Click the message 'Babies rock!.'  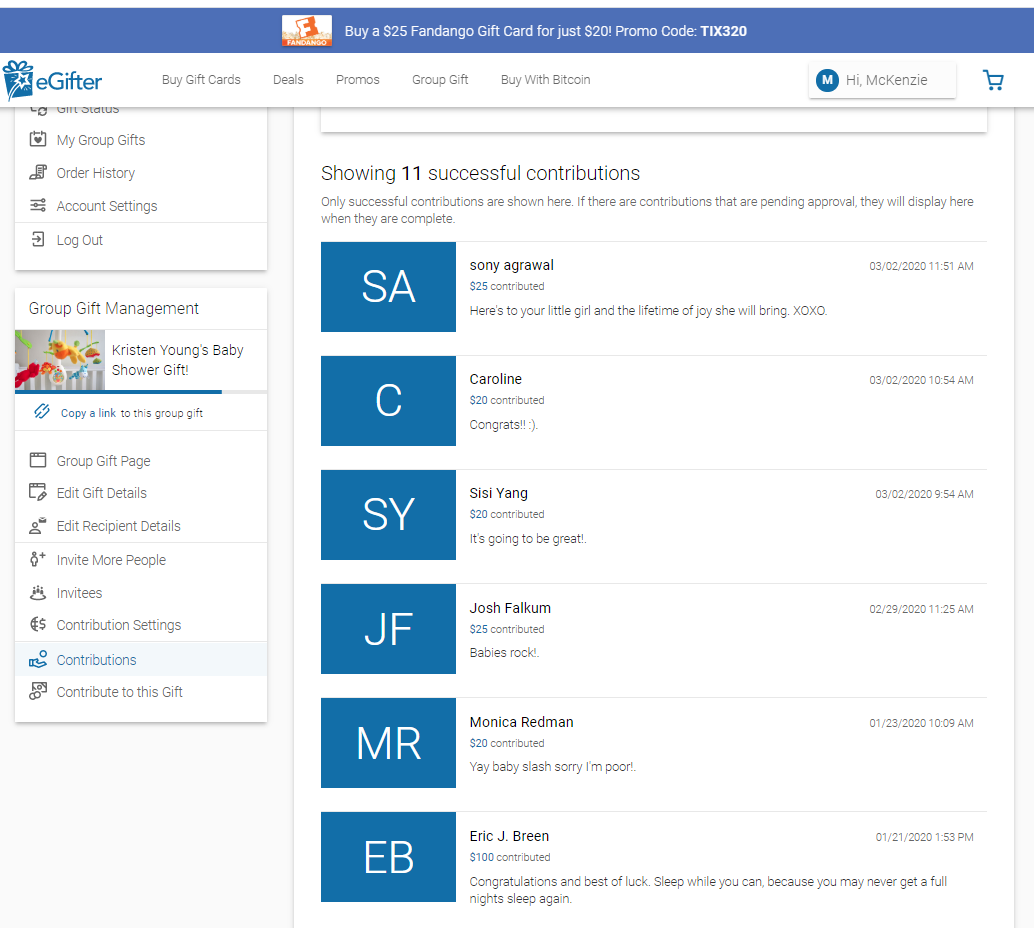504,653
